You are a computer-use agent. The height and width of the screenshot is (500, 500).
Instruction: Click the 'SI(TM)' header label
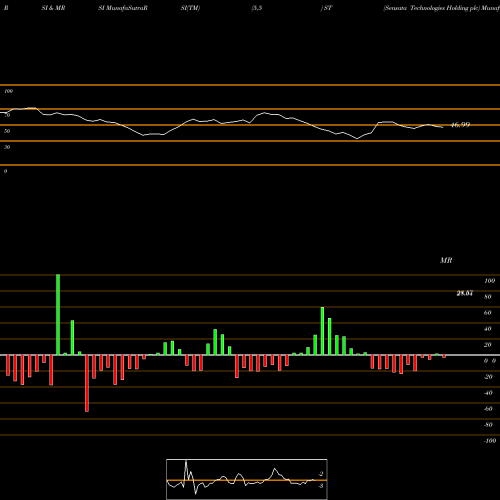point(190,8)
